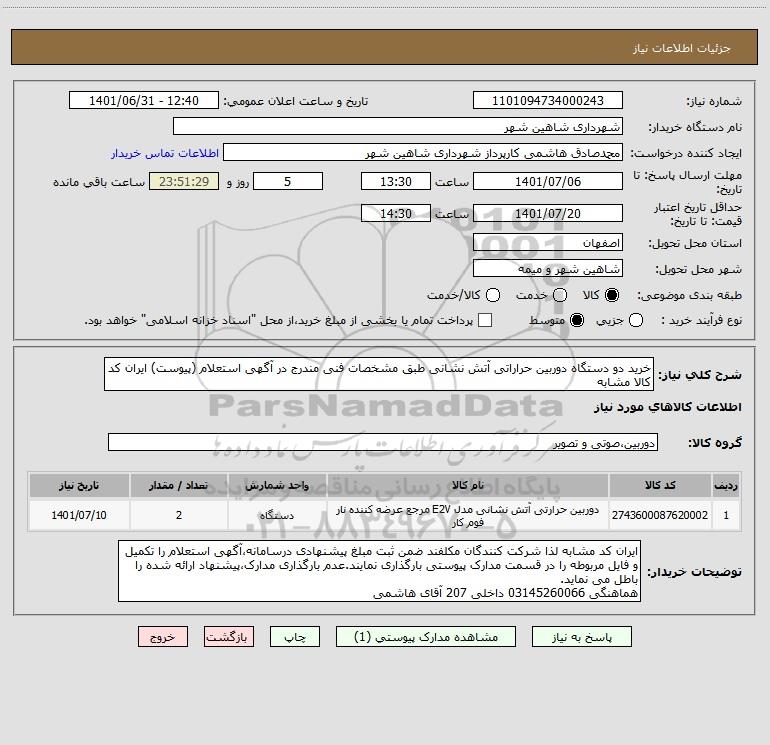Select the متوسط purchase type radio
Image resolution: width=770 pixels, height=745 pixels.
[577, 320]
